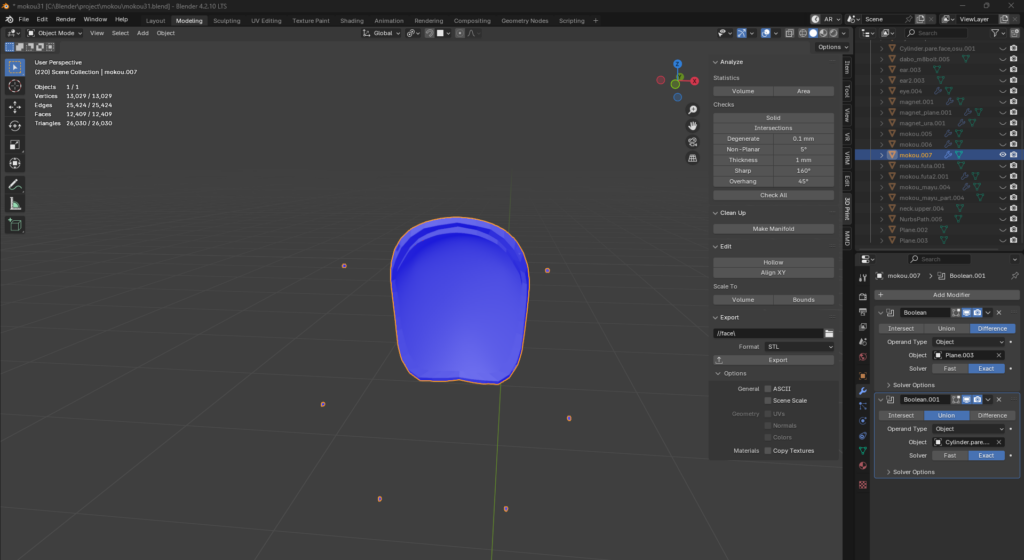1024x560 pixels.
Task: Expand Solver Options under Boolean.001
Action: pyautogui.click(x=912, y=472)
